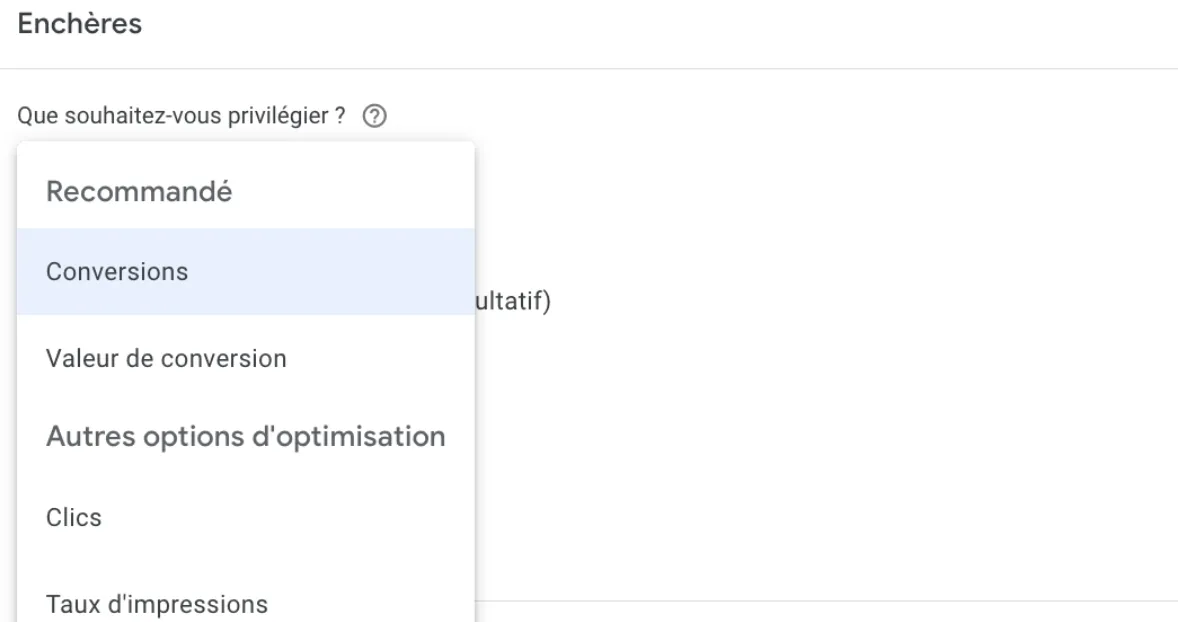Click the Recommandé group label in dropdown

click(x=139, y=192)
